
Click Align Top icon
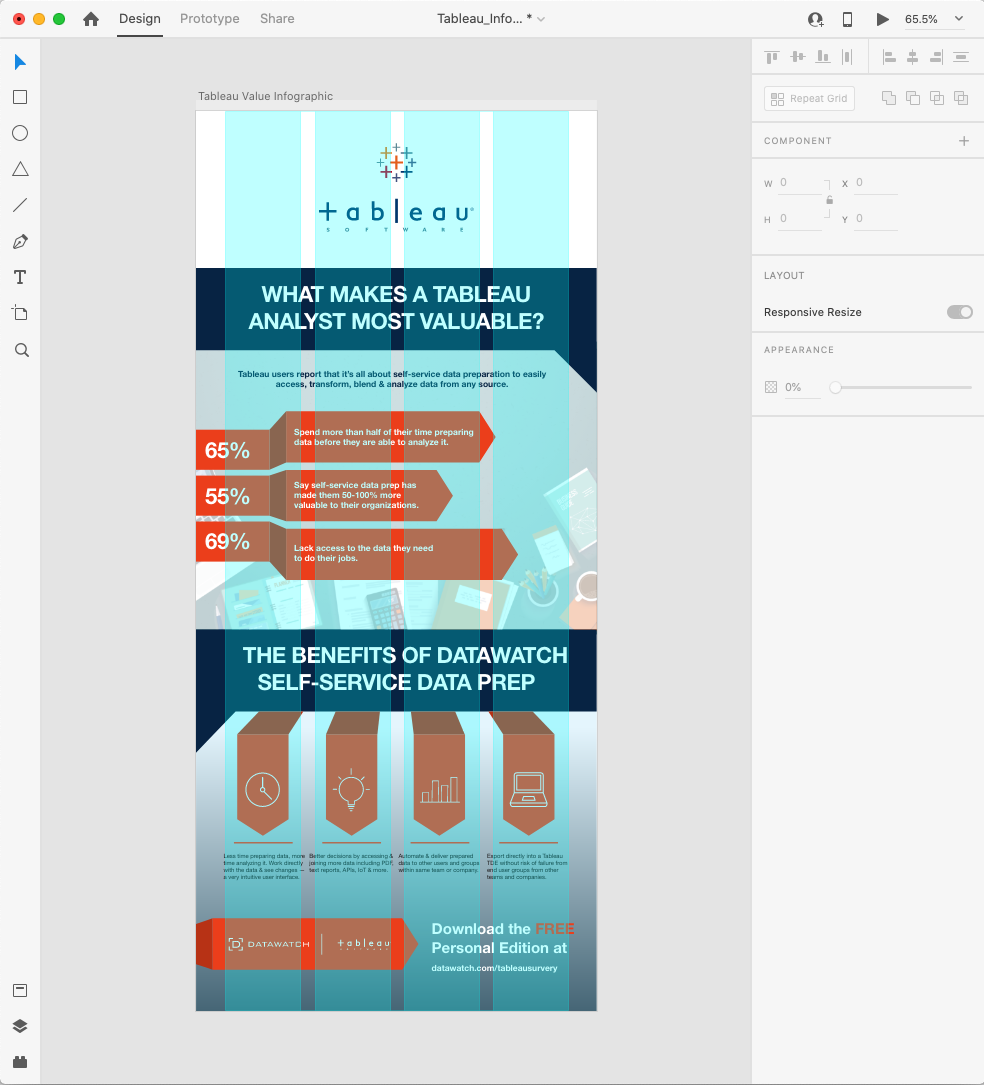(772, 57)
